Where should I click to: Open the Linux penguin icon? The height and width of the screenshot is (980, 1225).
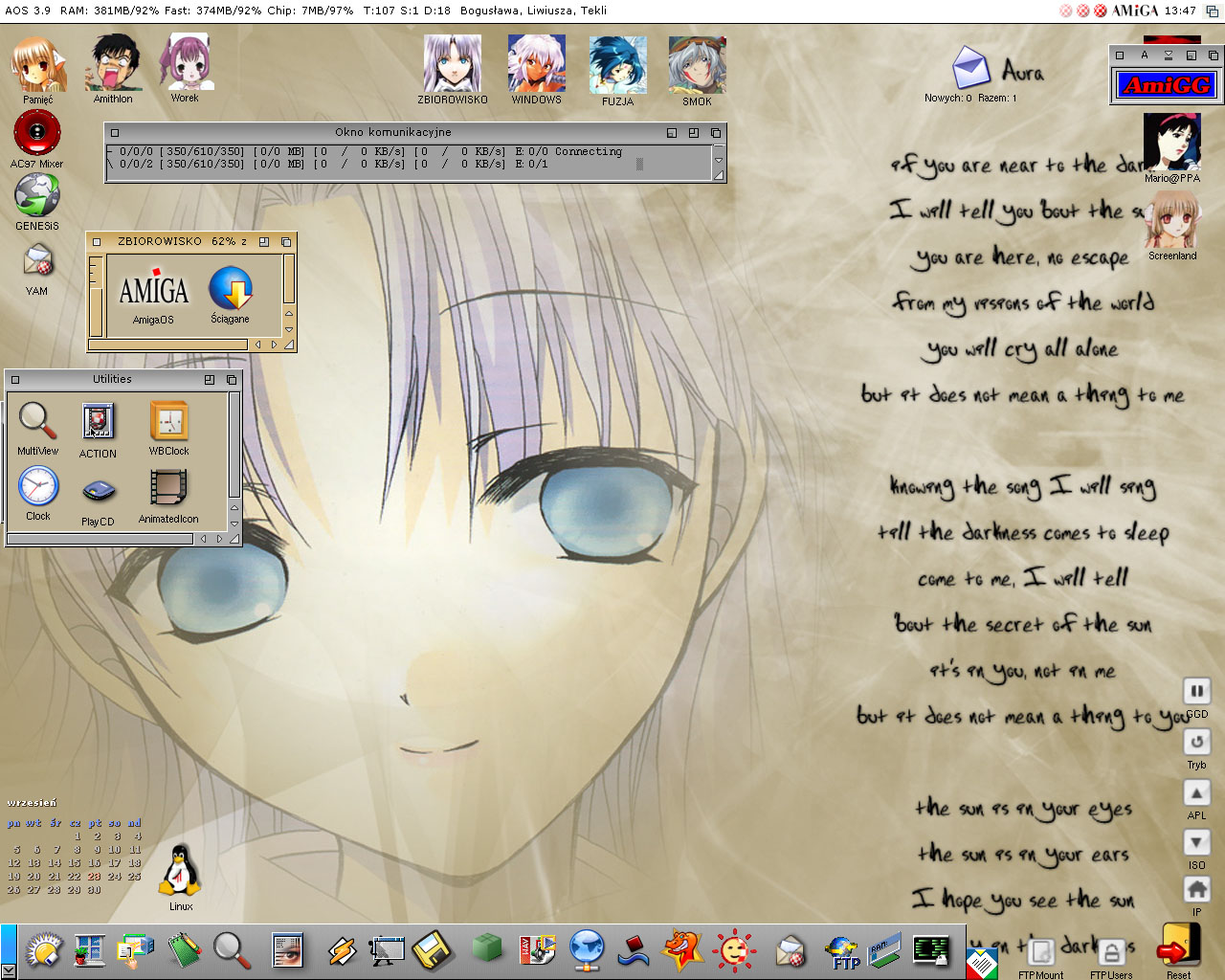tap(180, 869)
